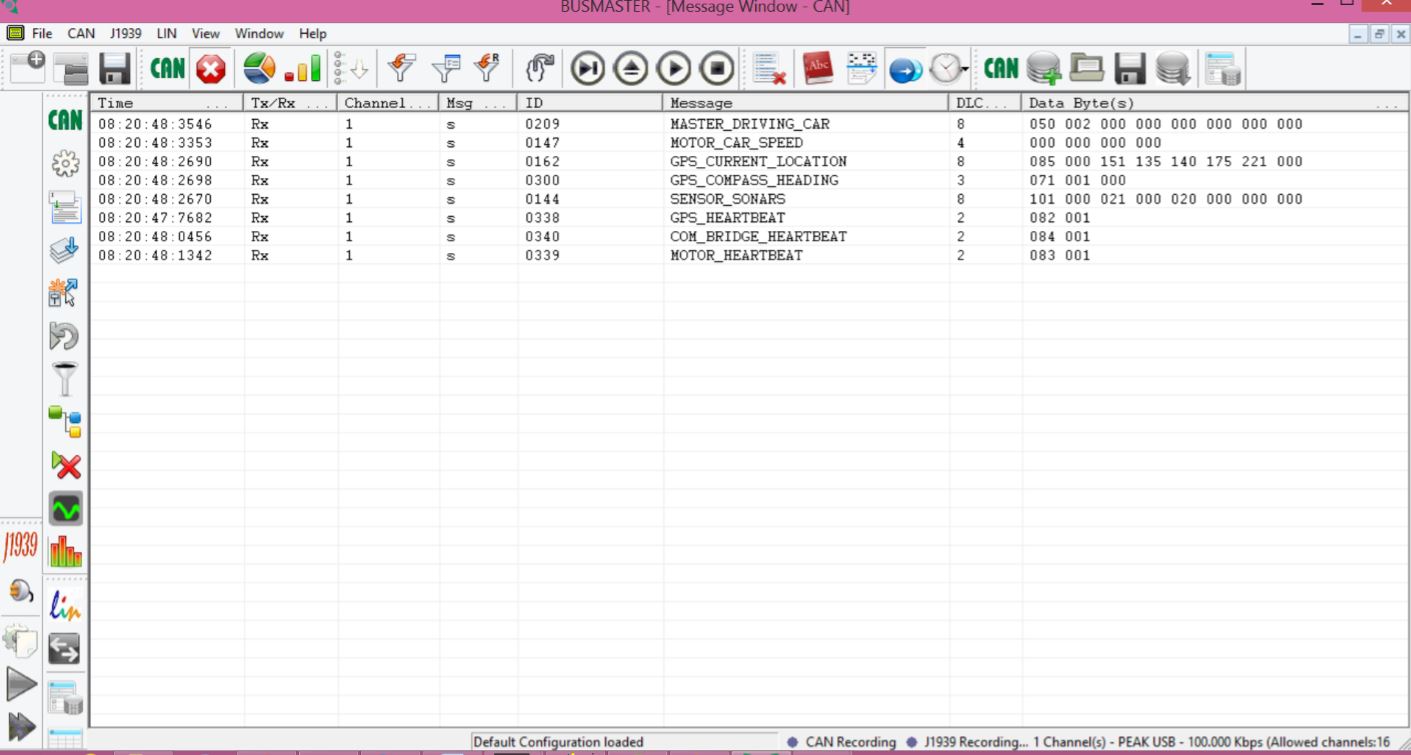
Task: Select the GPS_CURRENT_LOCATION message text
Action: 758,161
